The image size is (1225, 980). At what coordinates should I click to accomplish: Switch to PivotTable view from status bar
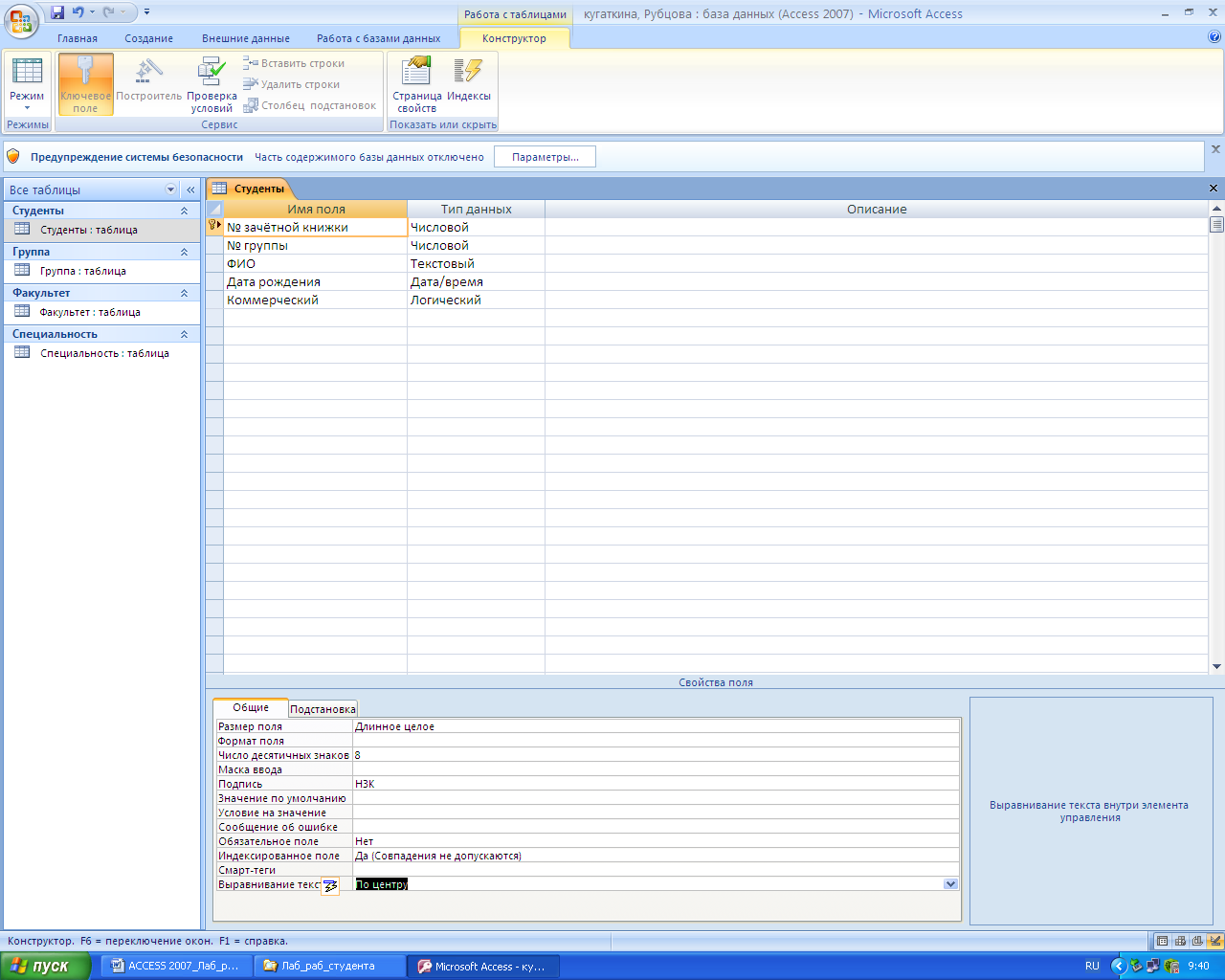[1180, 942]
